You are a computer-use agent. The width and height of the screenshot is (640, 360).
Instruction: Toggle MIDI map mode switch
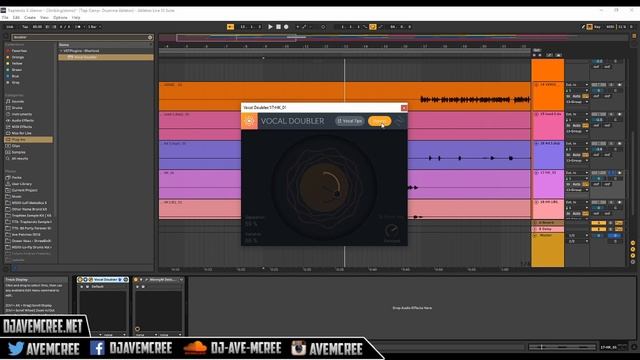click(x=610, y=27)
